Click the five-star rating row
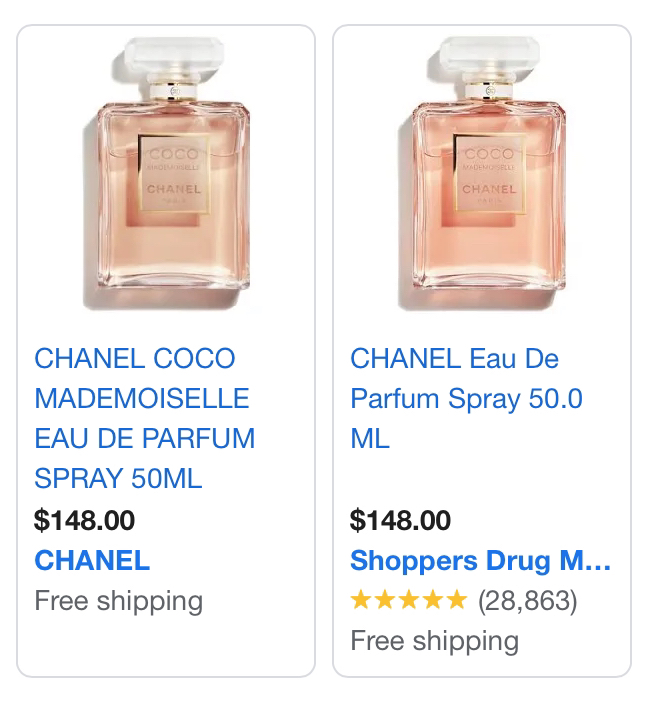This screenshot has height=708, width=648. click(x=464, y=601)
